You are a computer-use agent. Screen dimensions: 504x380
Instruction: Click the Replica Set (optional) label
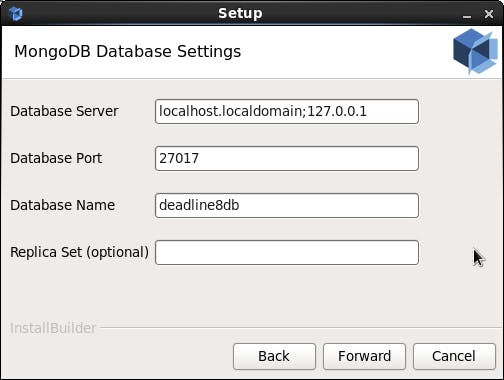click(80, 252)
